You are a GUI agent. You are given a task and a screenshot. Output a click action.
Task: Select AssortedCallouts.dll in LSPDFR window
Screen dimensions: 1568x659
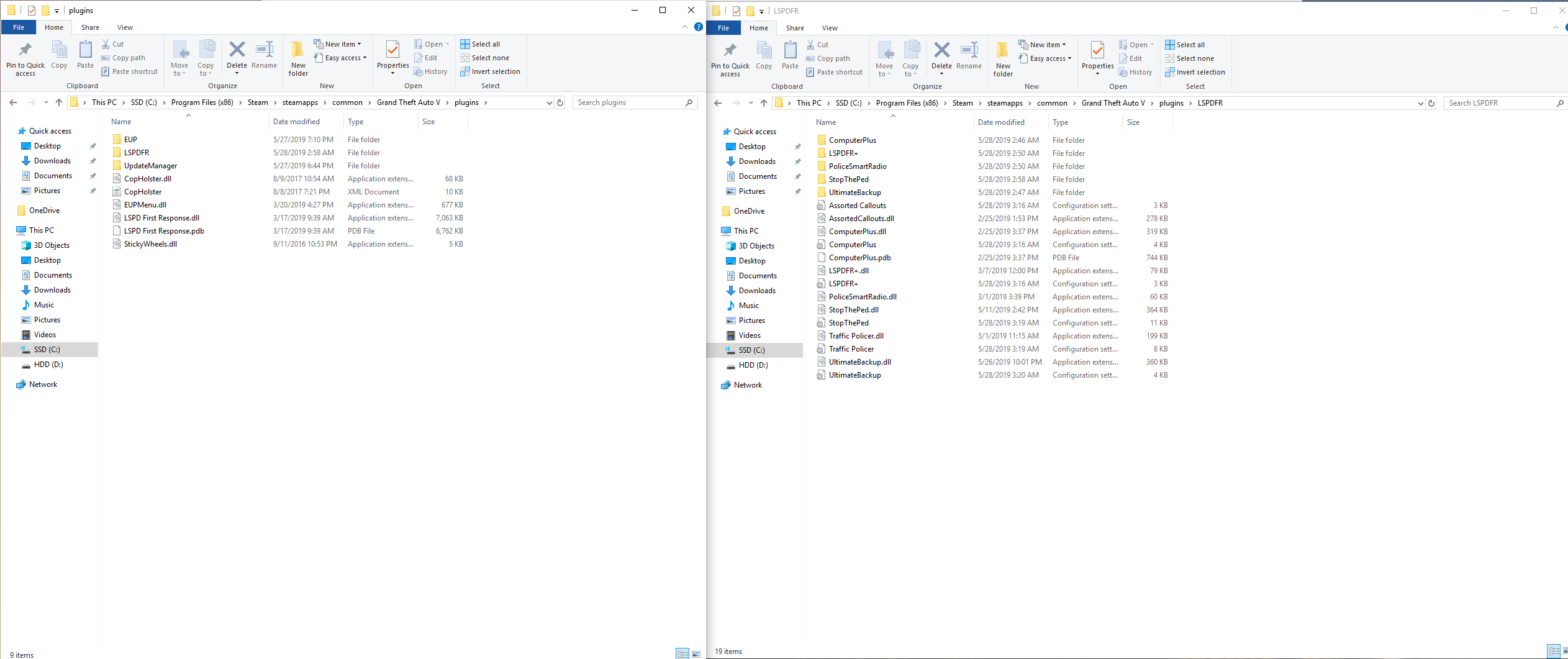[x=861, y=219]
